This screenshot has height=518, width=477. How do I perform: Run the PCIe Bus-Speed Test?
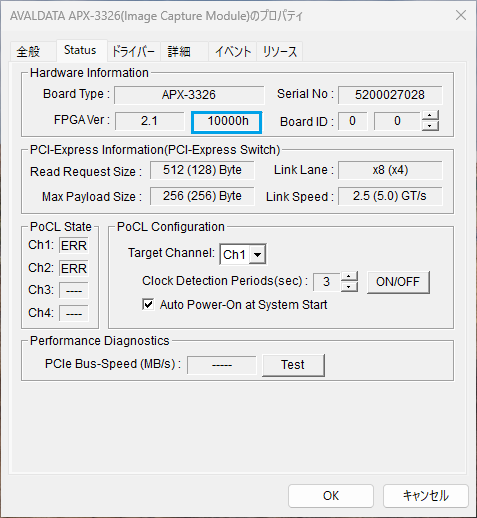pos(293,365)
